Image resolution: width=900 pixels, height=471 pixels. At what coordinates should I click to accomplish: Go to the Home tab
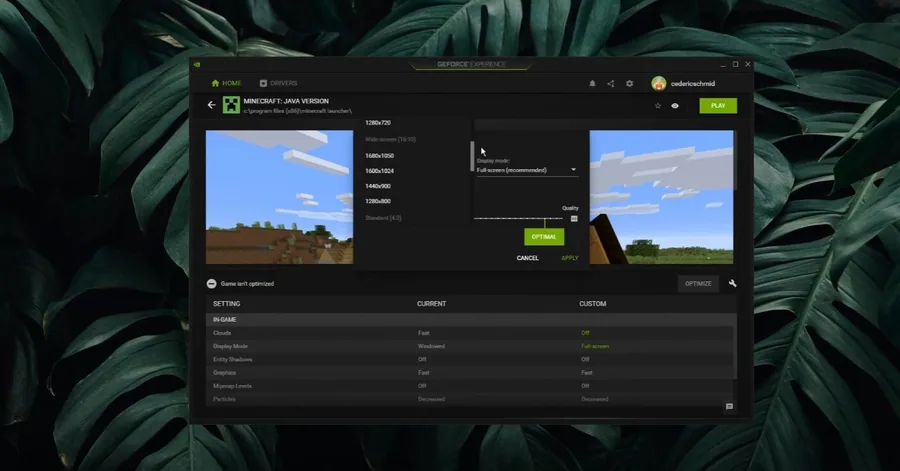pos(226,83)
